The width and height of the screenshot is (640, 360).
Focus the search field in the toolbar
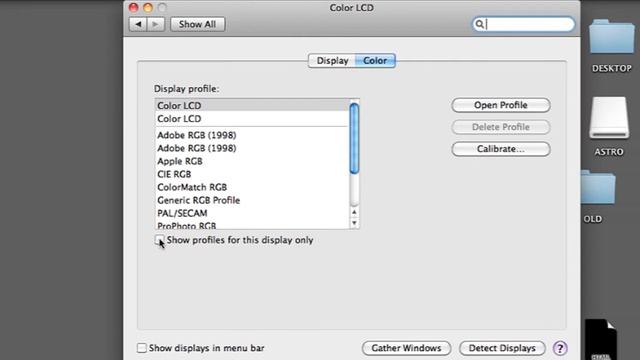coord(524,24)
